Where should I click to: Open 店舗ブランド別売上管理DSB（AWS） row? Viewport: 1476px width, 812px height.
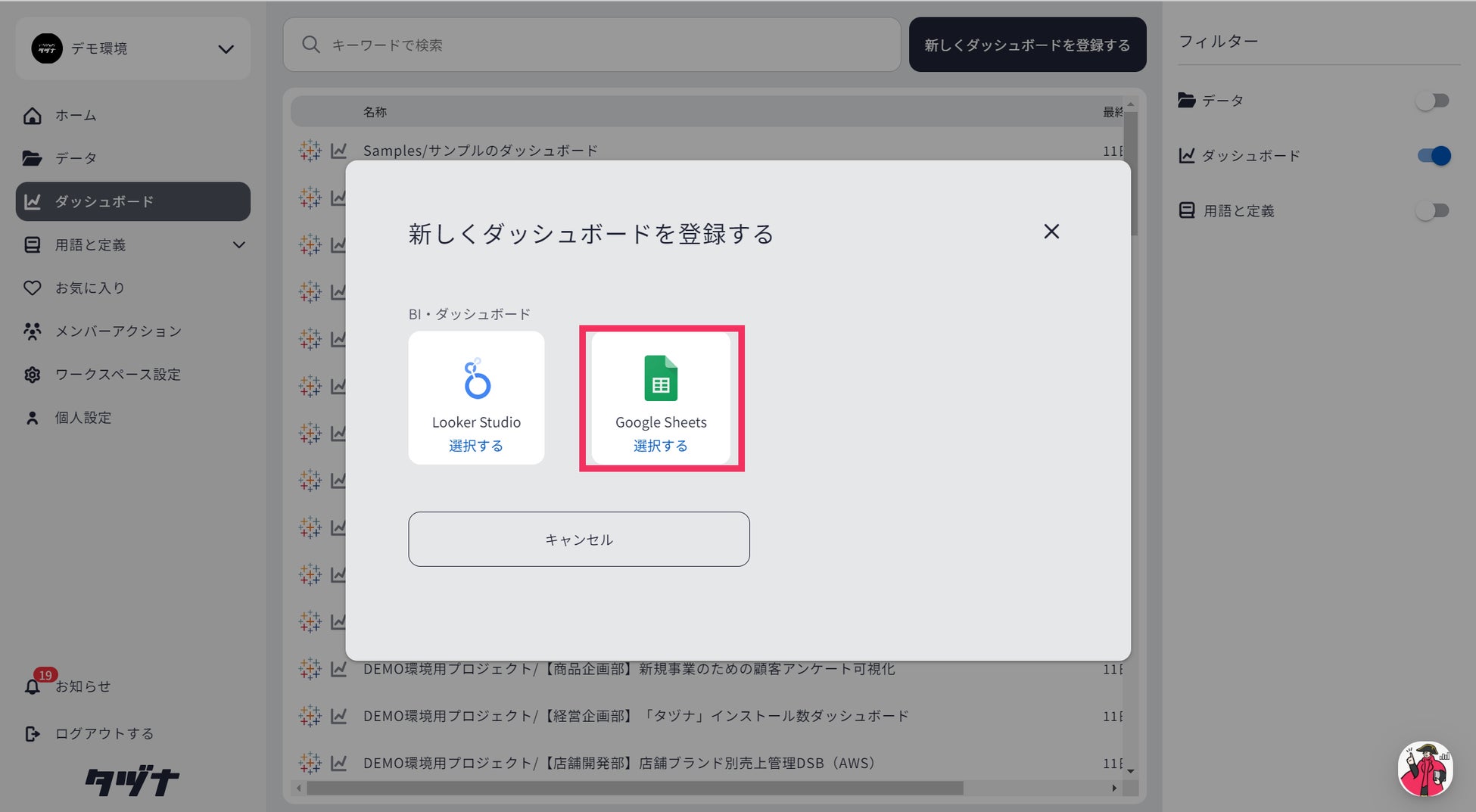point(619,763)
